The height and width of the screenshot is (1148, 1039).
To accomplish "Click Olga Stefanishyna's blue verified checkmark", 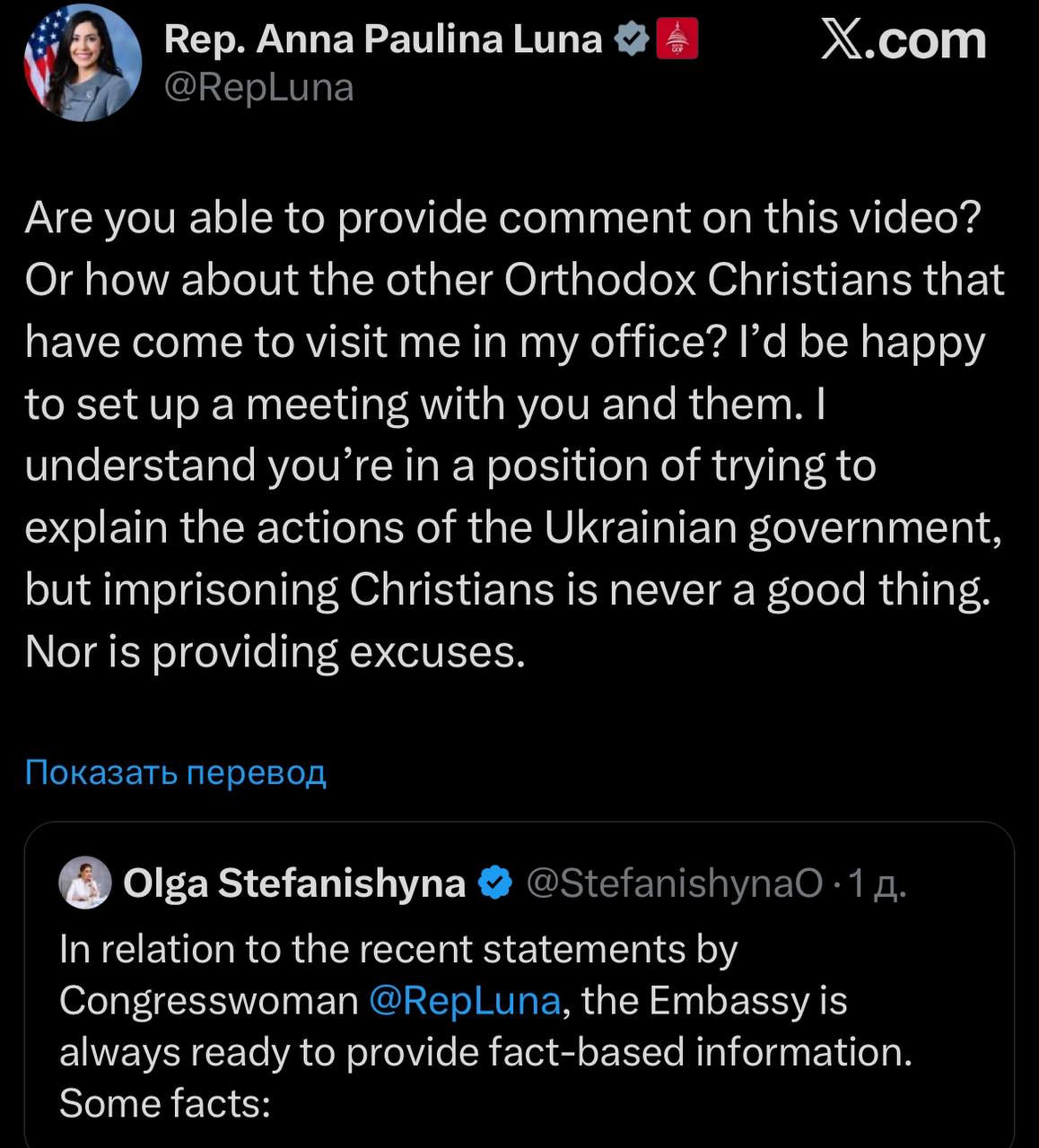I will 494,883.
